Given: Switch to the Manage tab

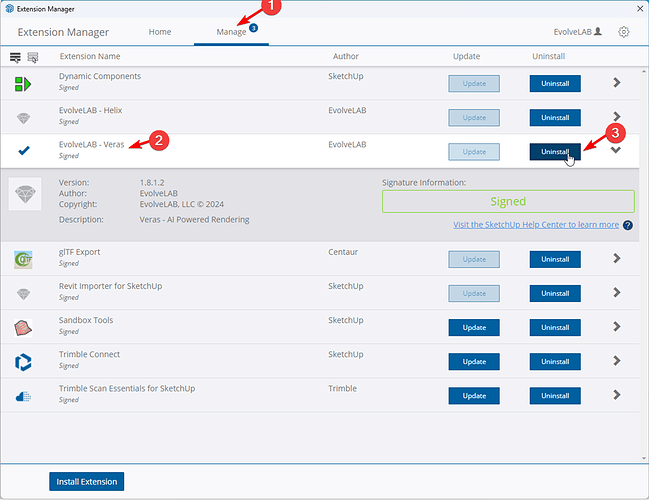Looking at the screenshot, I should 231,32.
